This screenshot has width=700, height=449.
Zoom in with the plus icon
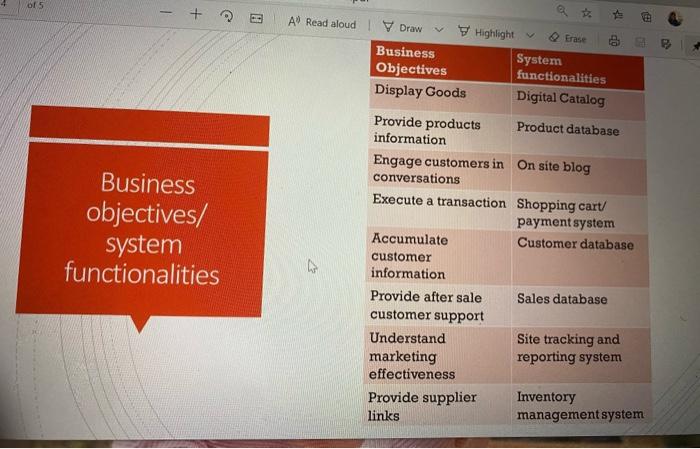196,14
